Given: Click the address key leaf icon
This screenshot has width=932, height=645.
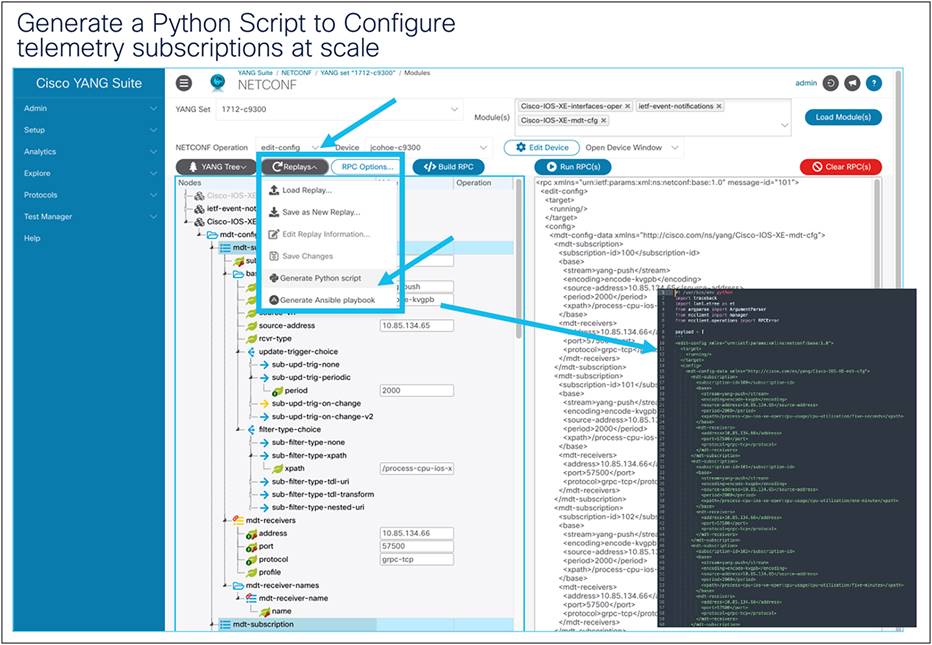Looking at the screenshot, I should tap(252, 534).
